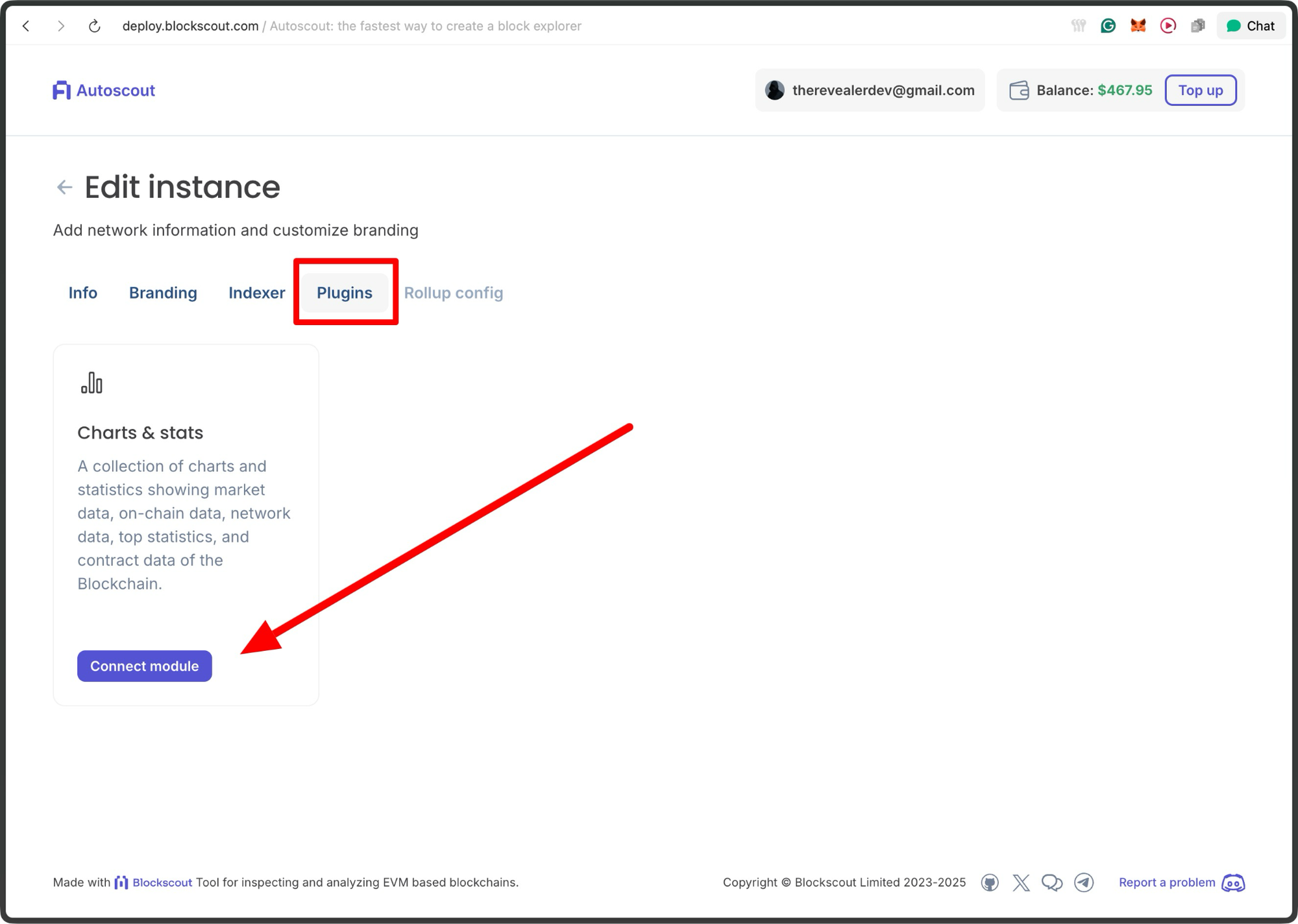
Task: Click the Discord icon beside Report a problem
Action: coord(1232,883)
